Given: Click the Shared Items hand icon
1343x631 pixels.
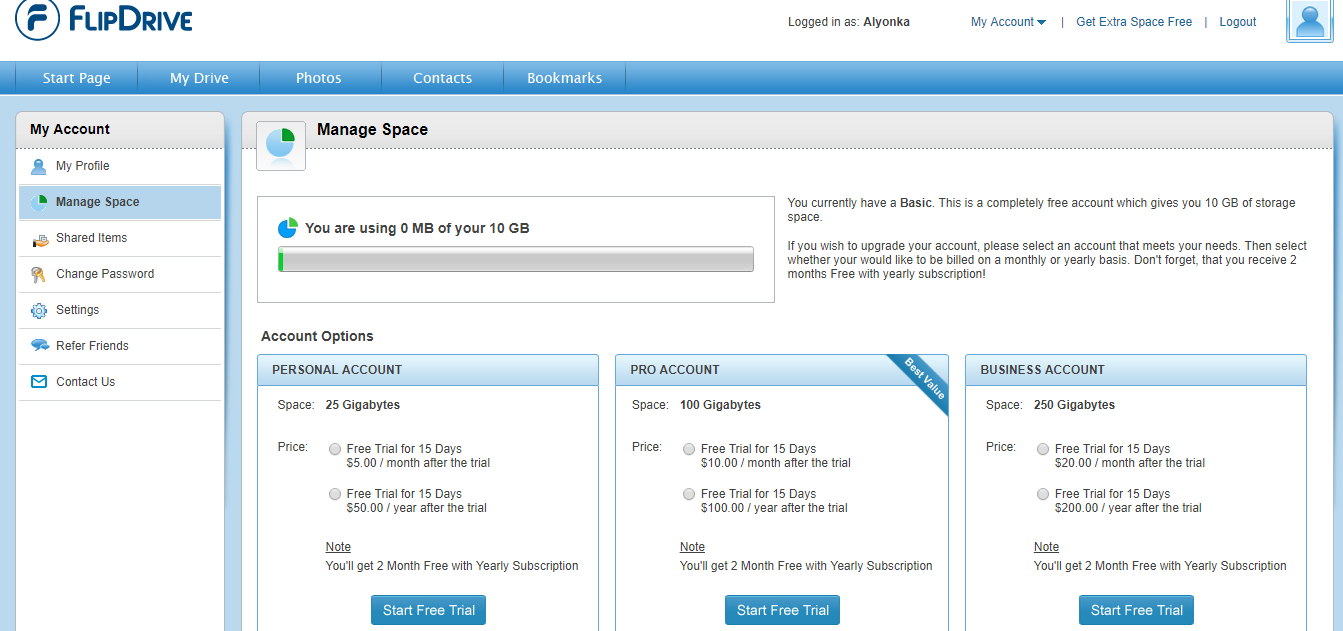Looking at the screenshot, I should [39, 238].
